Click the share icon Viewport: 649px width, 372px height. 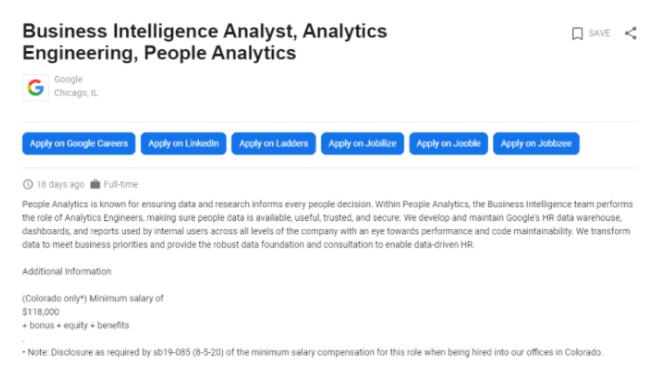[630, 33]
